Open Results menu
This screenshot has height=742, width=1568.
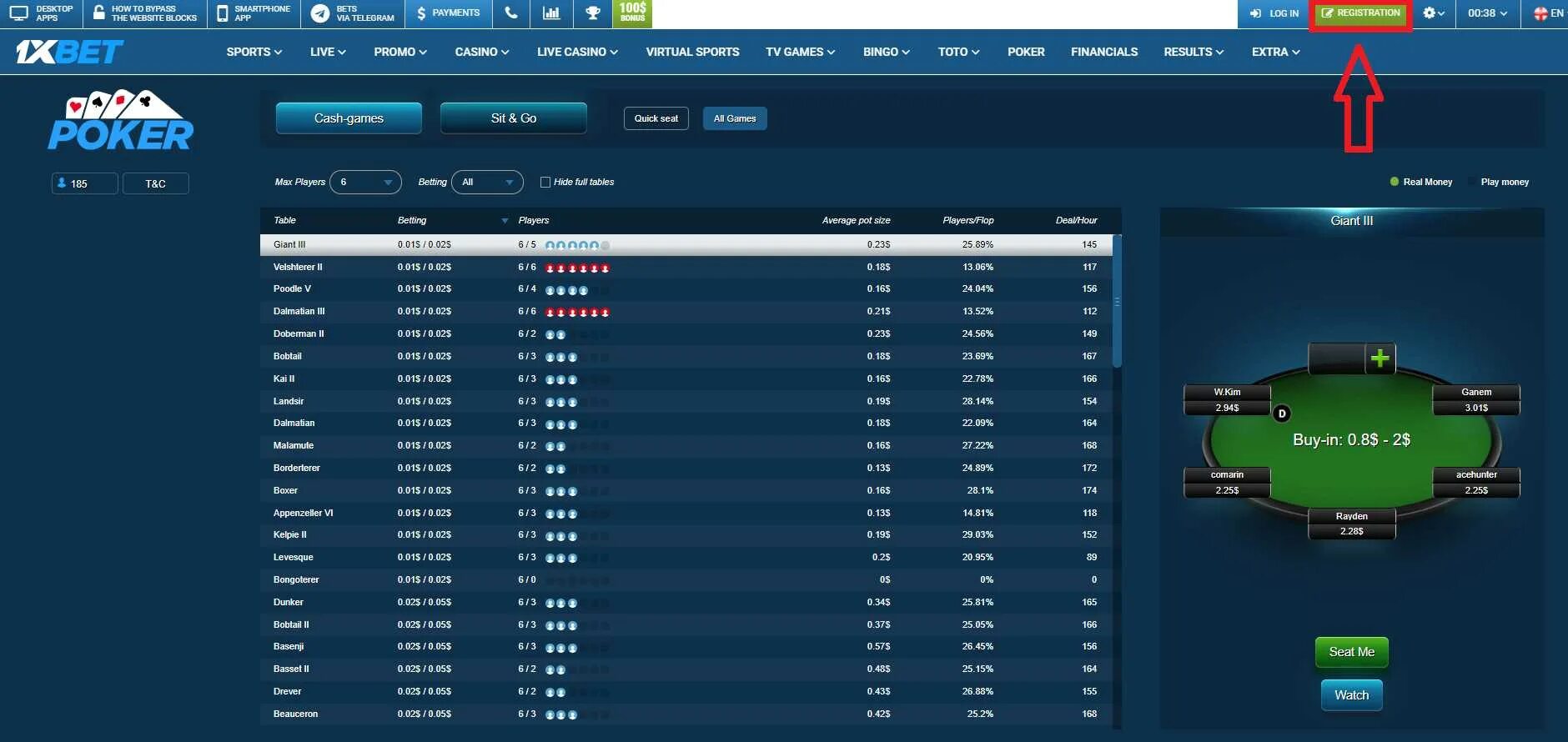coord(1194,52)
